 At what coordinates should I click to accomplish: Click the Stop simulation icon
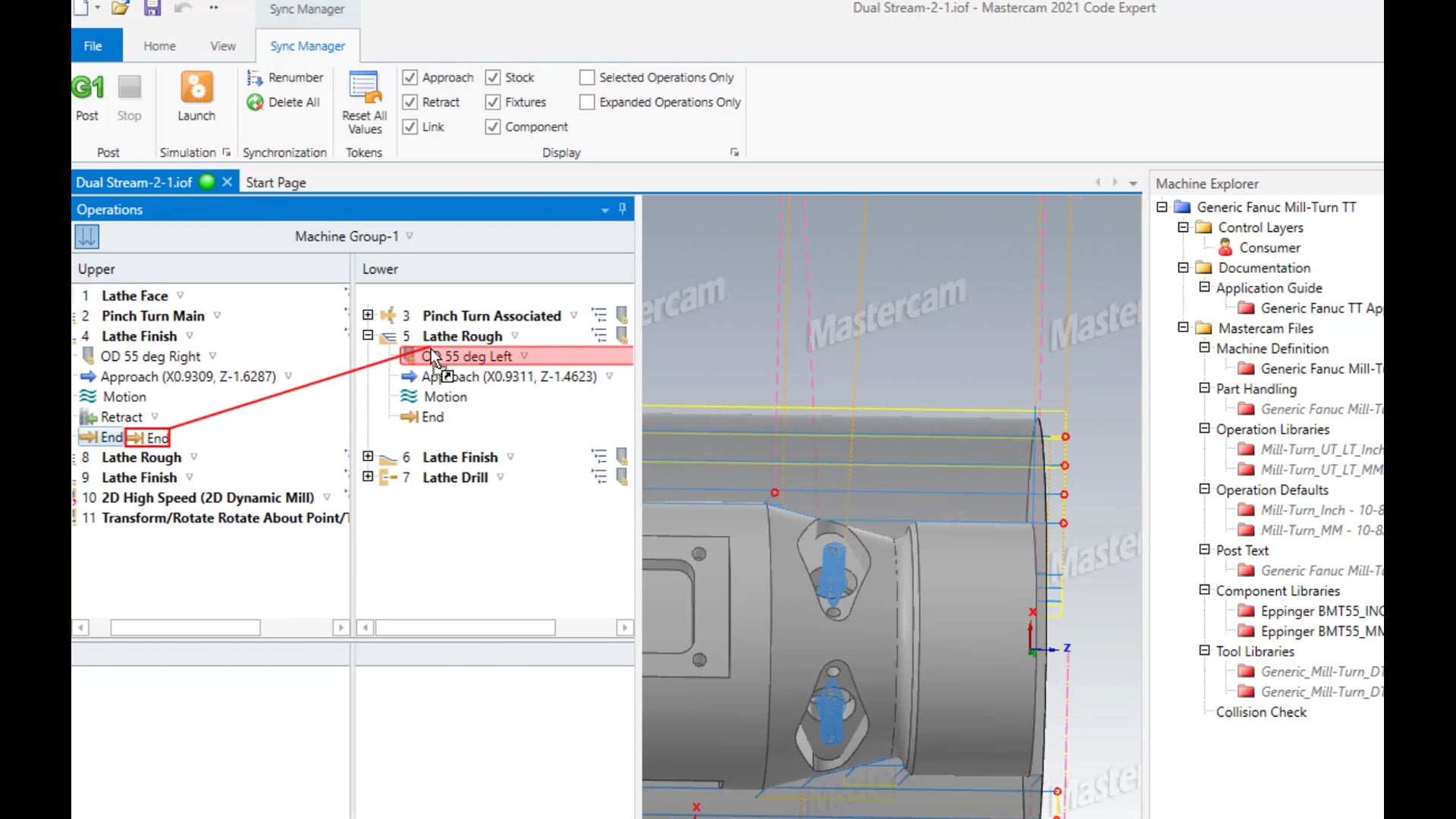129,88
